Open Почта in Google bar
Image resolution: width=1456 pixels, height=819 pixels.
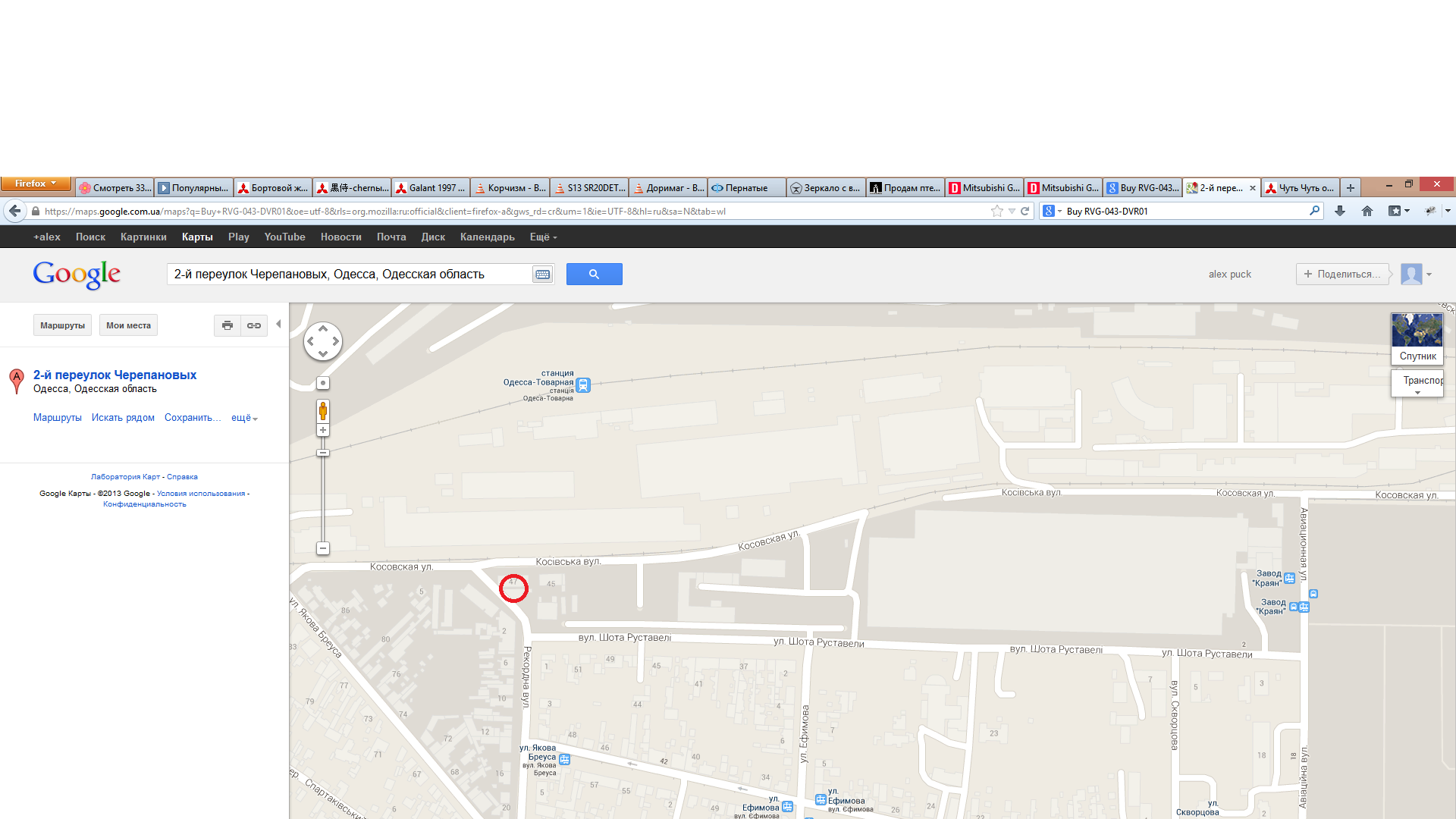(x=391, y=237)
